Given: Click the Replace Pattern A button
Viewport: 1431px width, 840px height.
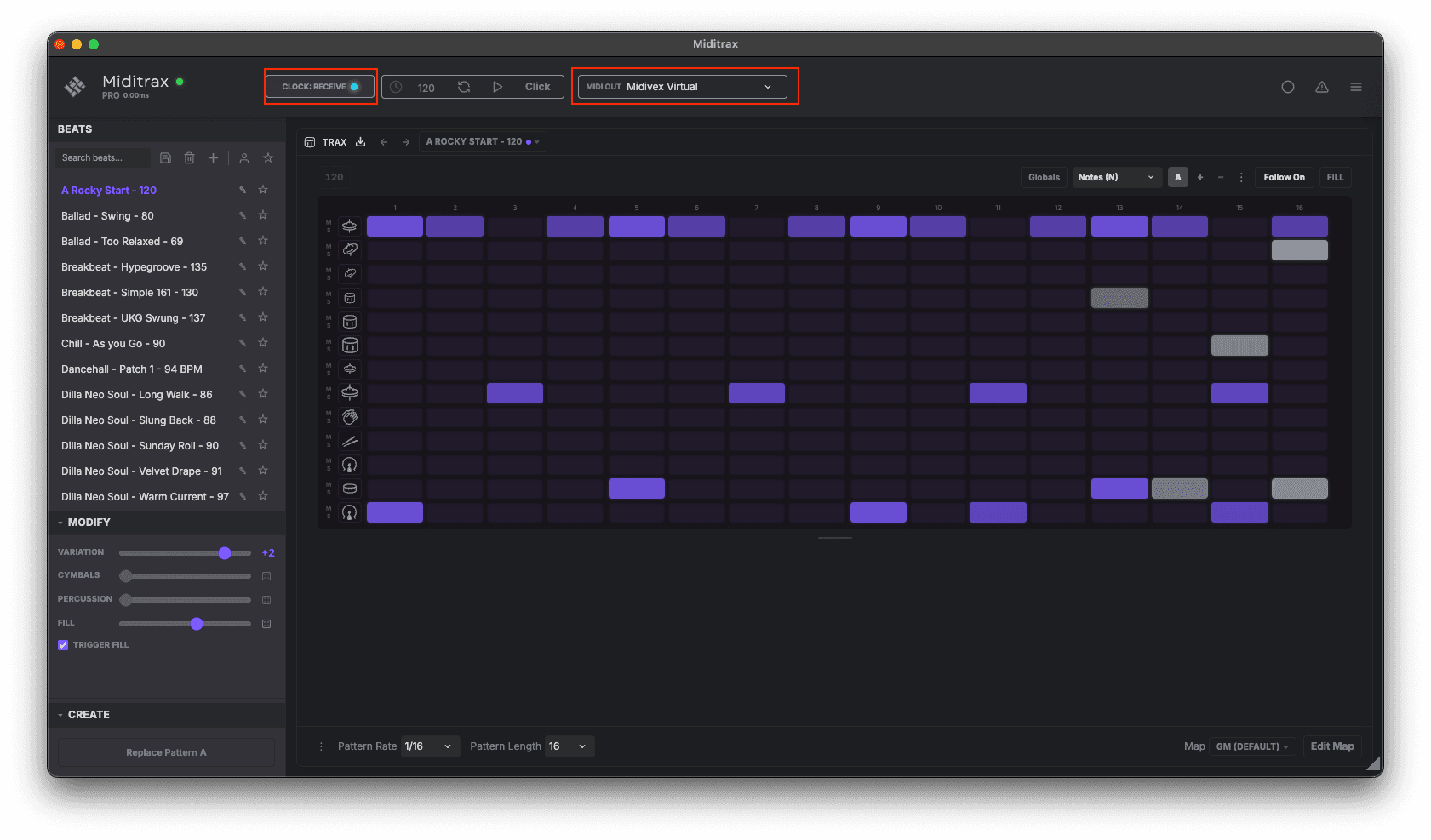Looking at the screenshot, I should click(166, 752).
